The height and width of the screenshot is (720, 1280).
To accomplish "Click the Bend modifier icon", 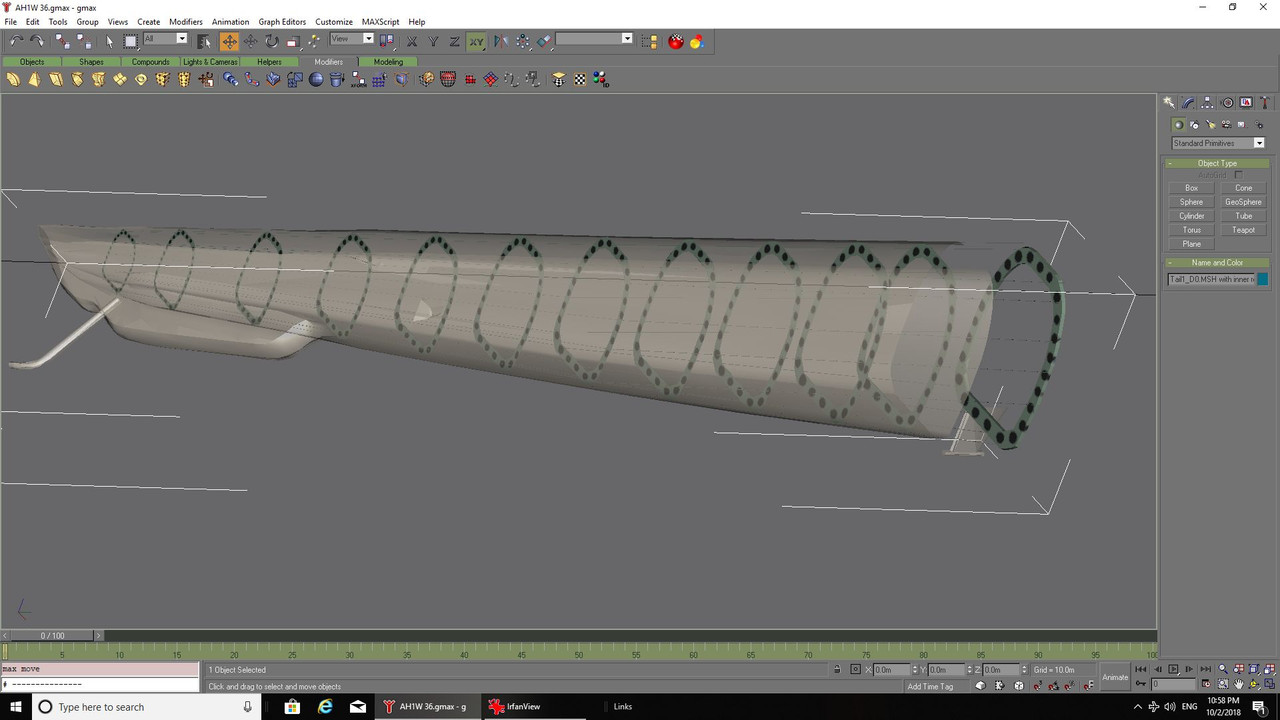I will pos(12,79).
